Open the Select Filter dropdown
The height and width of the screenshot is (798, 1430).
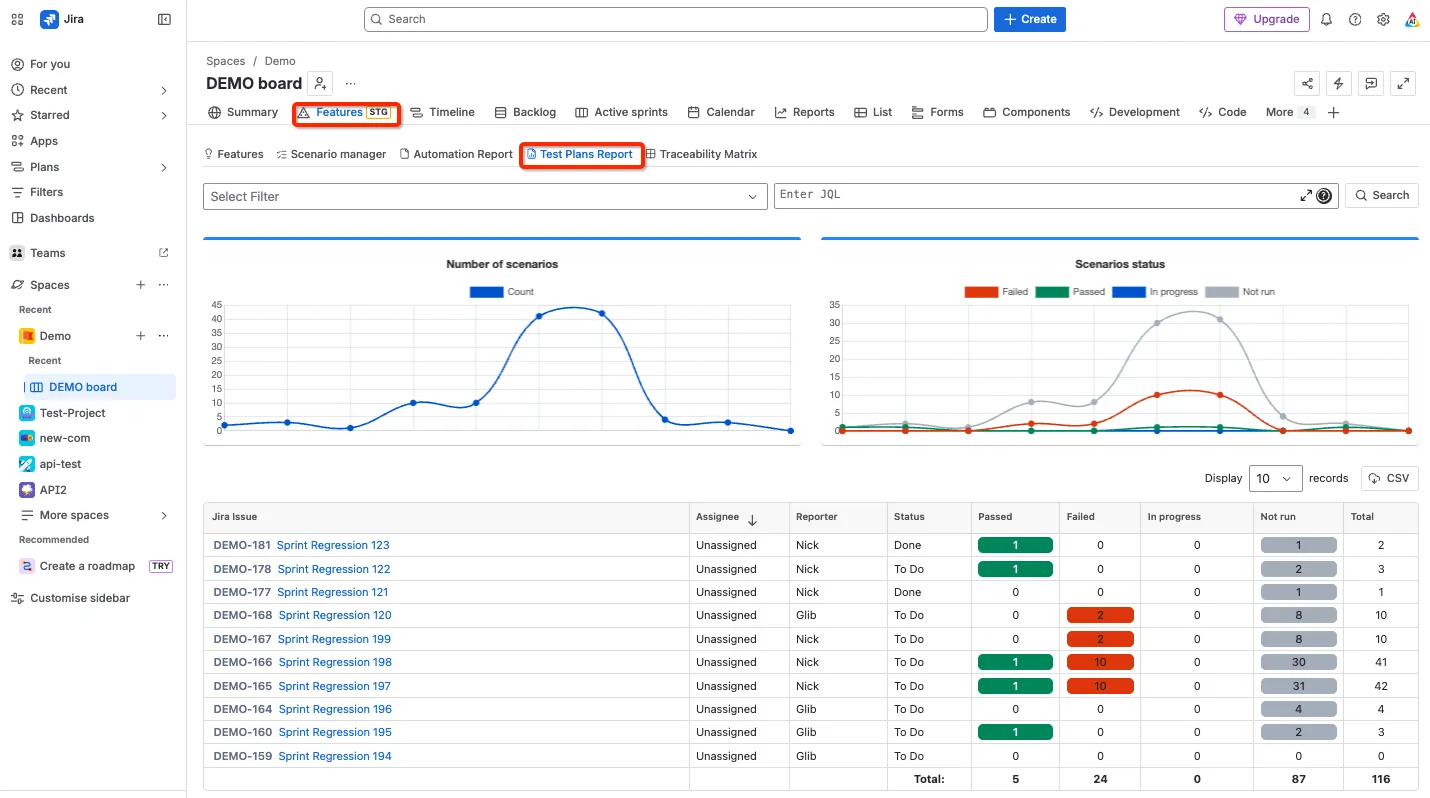pos(485,197)
